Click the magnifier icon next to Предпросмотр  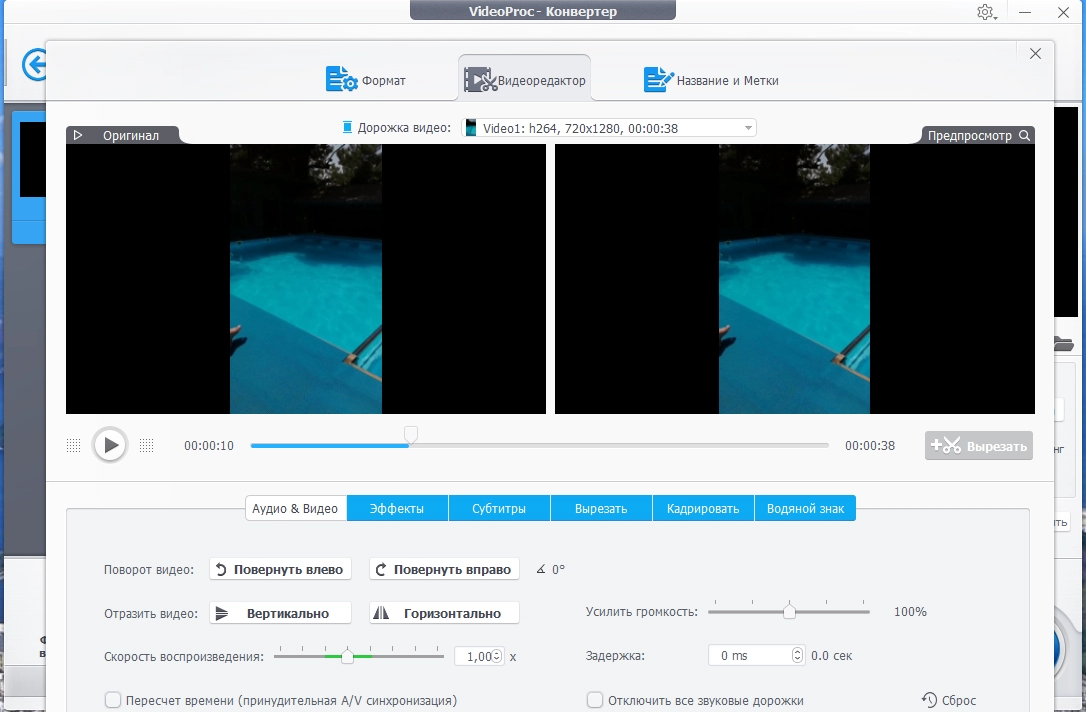1024,136
